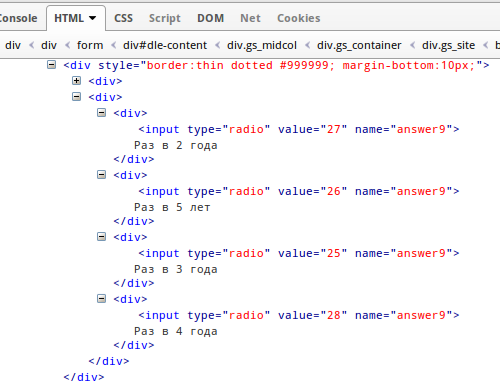Open the Cookies tab
This screenshot has height=387, width=500.
(299, 18)
